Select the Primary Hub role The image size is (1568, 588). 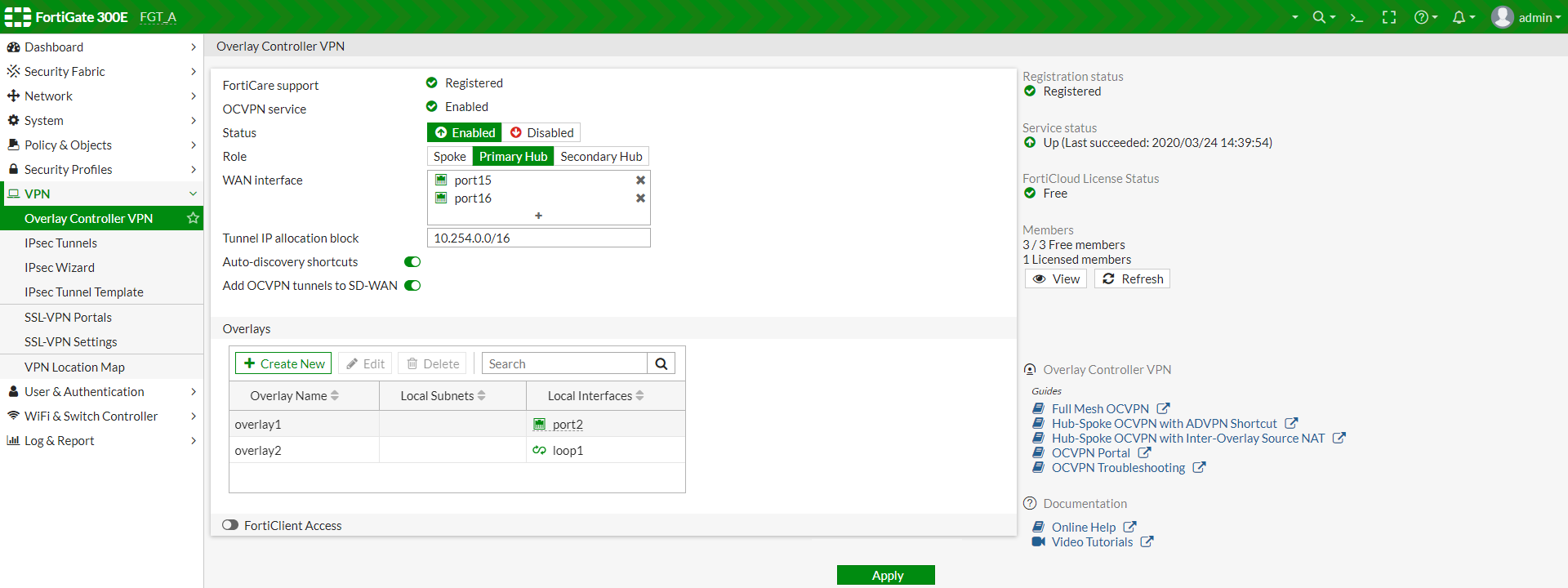[513, 156]
